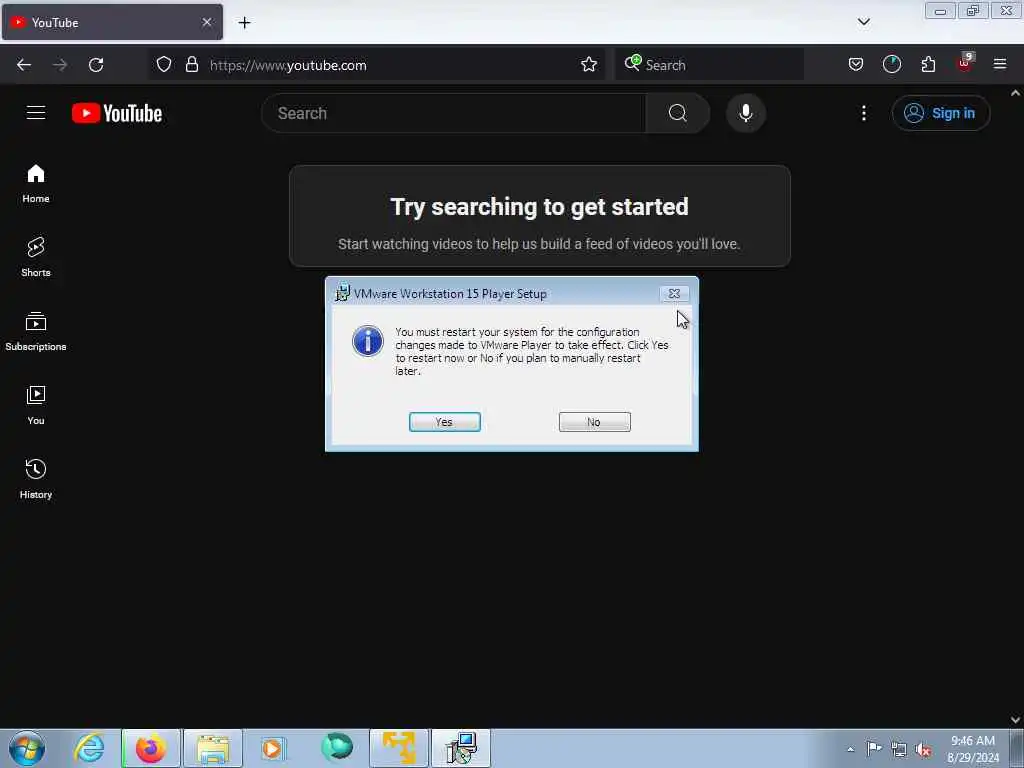Open Save to Pocket icon
Viewport: 1024px width, 768px height.
click(856, 65)
